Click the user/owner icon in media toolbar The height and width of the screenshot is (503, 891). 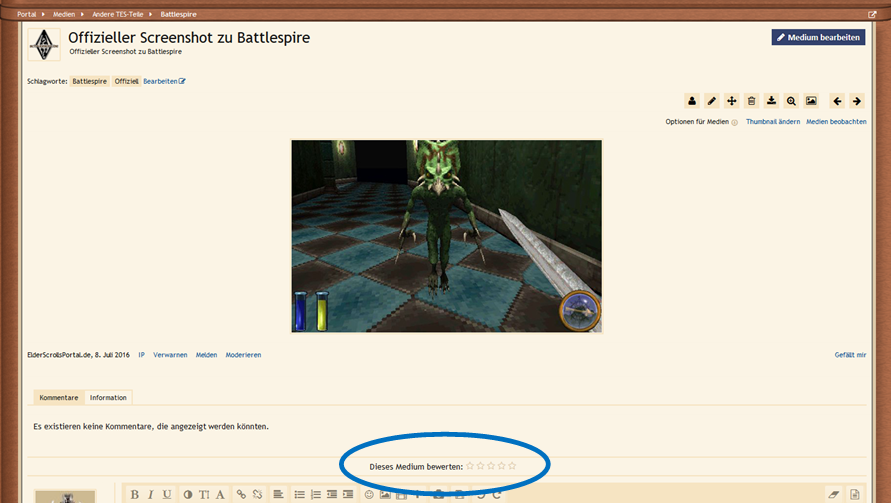tap(692, 101)
